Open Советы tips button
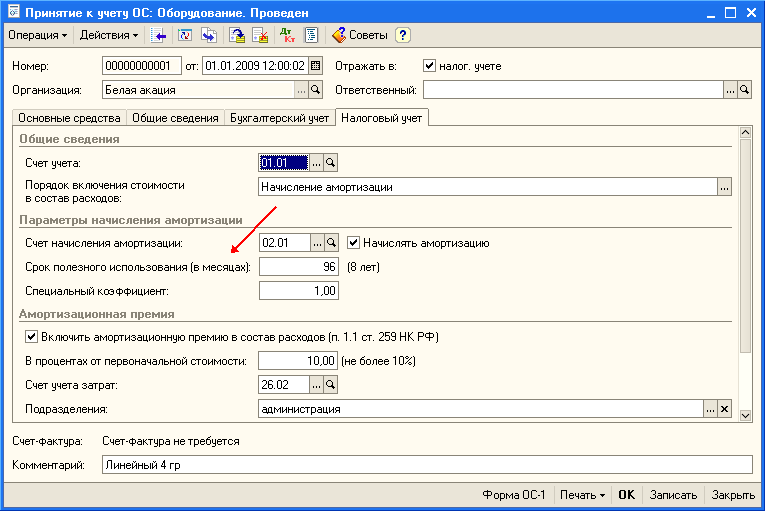 (360, 35)
